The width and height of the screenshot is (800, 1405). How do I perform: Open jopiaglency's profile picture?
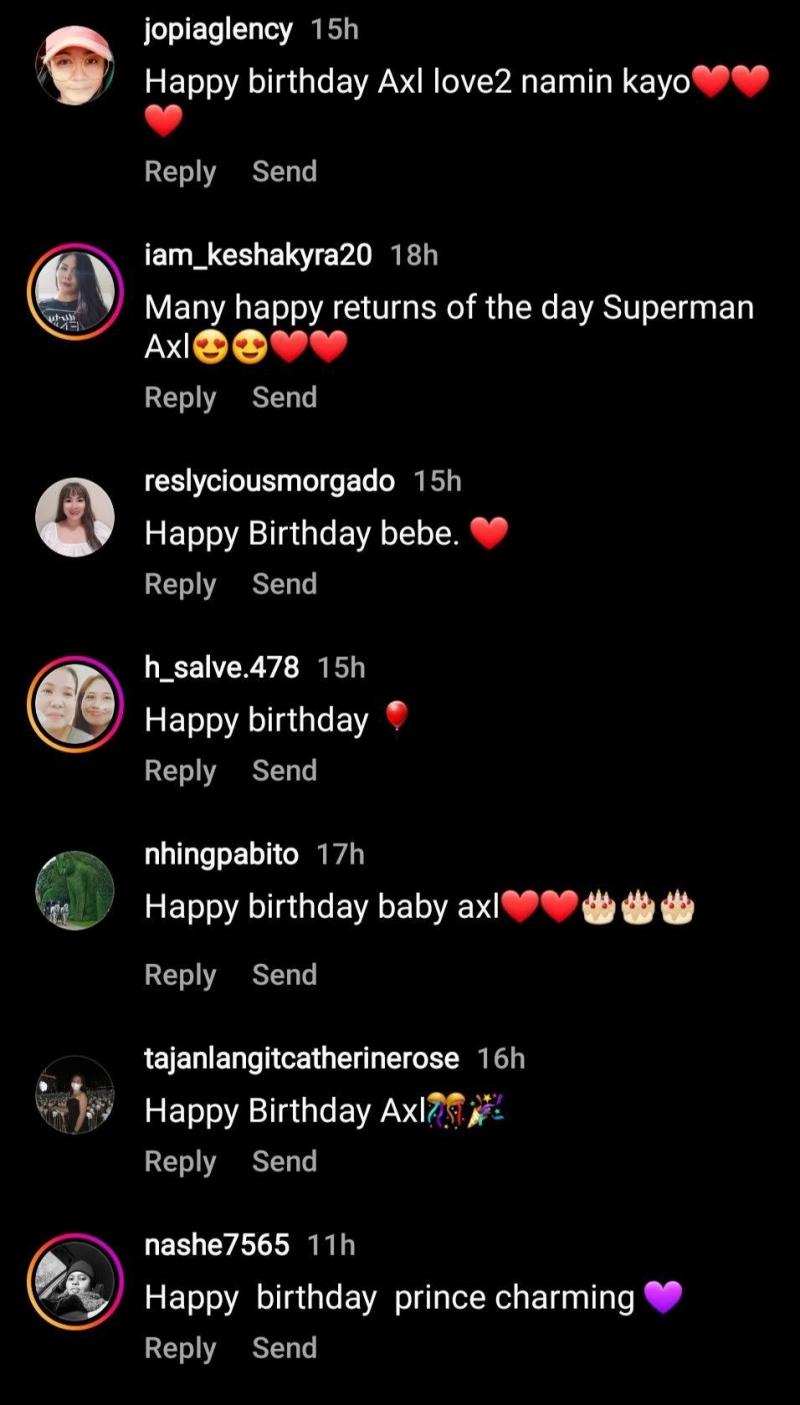(x=75, y=66)
